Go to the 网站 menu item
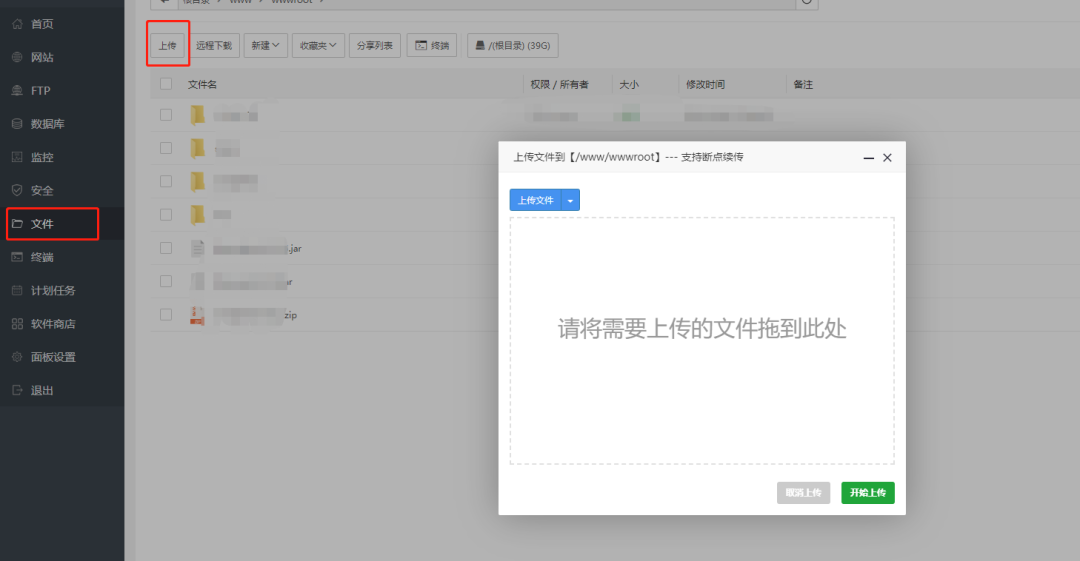 pos(62,57)
